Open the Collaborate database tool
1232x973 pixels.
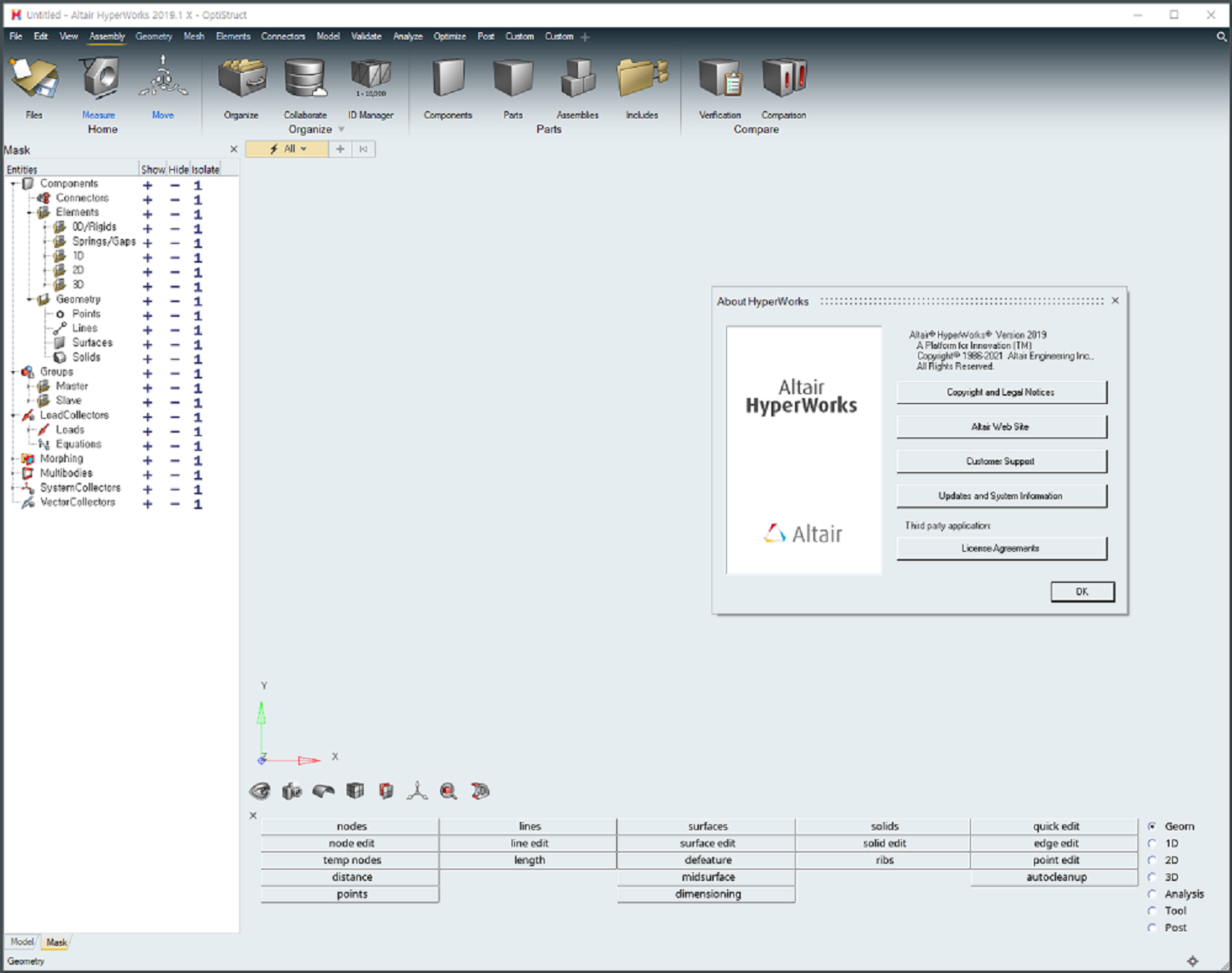point(306,88)
